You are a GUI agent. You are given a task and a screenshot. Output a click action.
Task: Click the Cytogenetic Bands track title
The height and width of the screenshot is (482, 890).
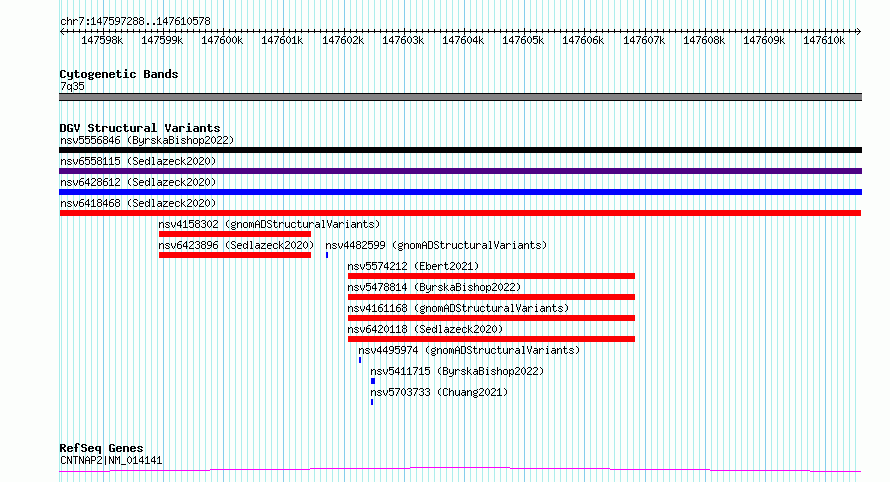coord(119,74)
